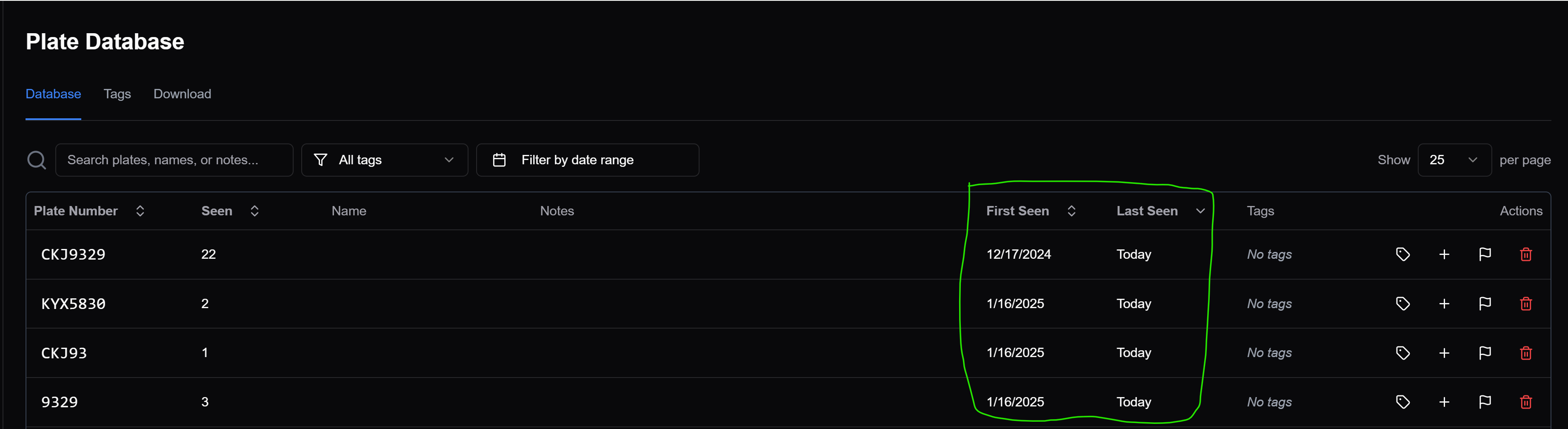Click the plus icon for plate KYX5830
Screen dimensions: 1568x429
click(x=1444, y=303)
